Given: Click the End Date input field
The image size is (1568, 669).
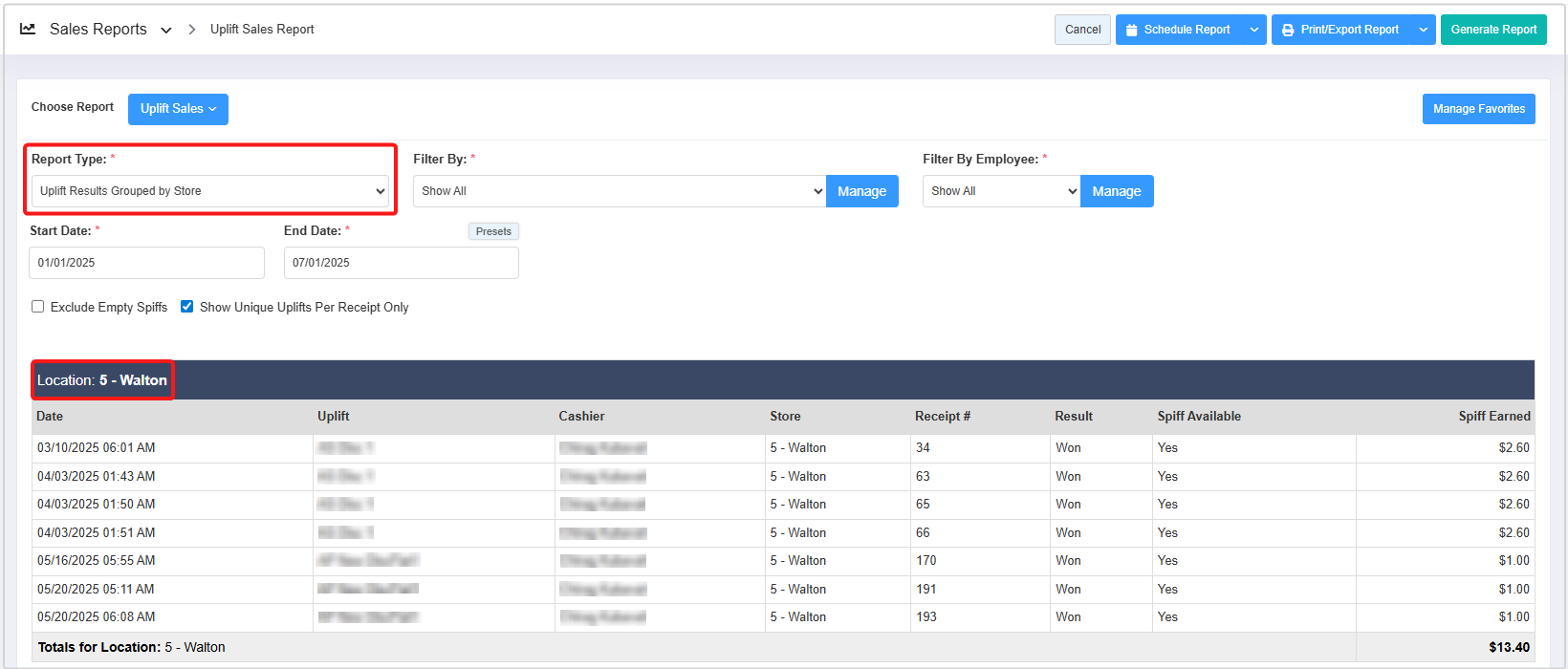Looking at the screenshot, I should click(401, 263).
